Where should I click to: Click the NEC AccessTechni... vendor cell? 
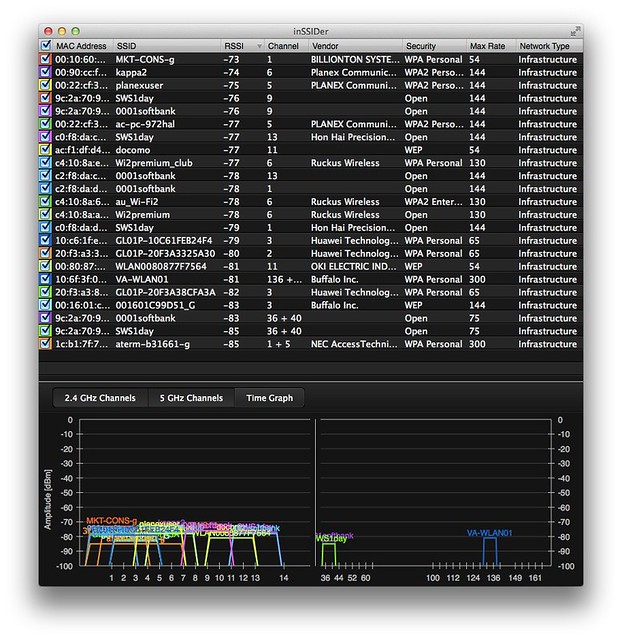click(x=354, y=344)
